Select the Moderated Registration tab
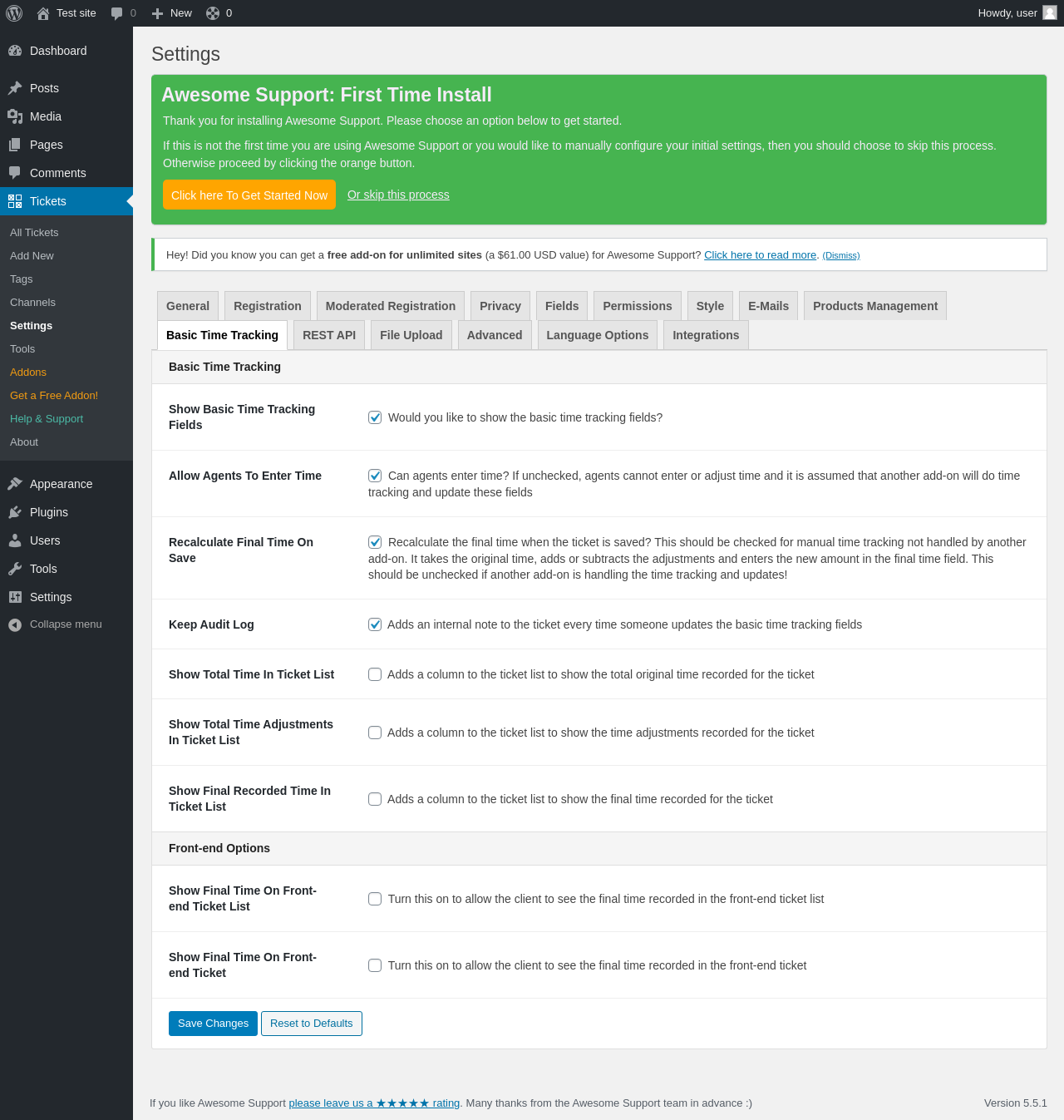Screen dimensions: 1064x1120 click(391, 306)
